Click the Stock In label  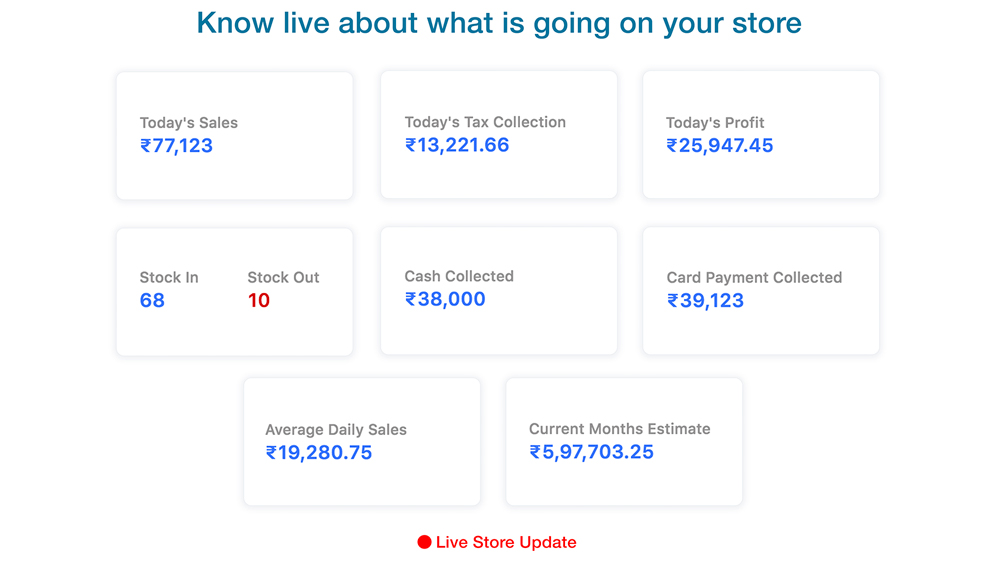[169, 278]
